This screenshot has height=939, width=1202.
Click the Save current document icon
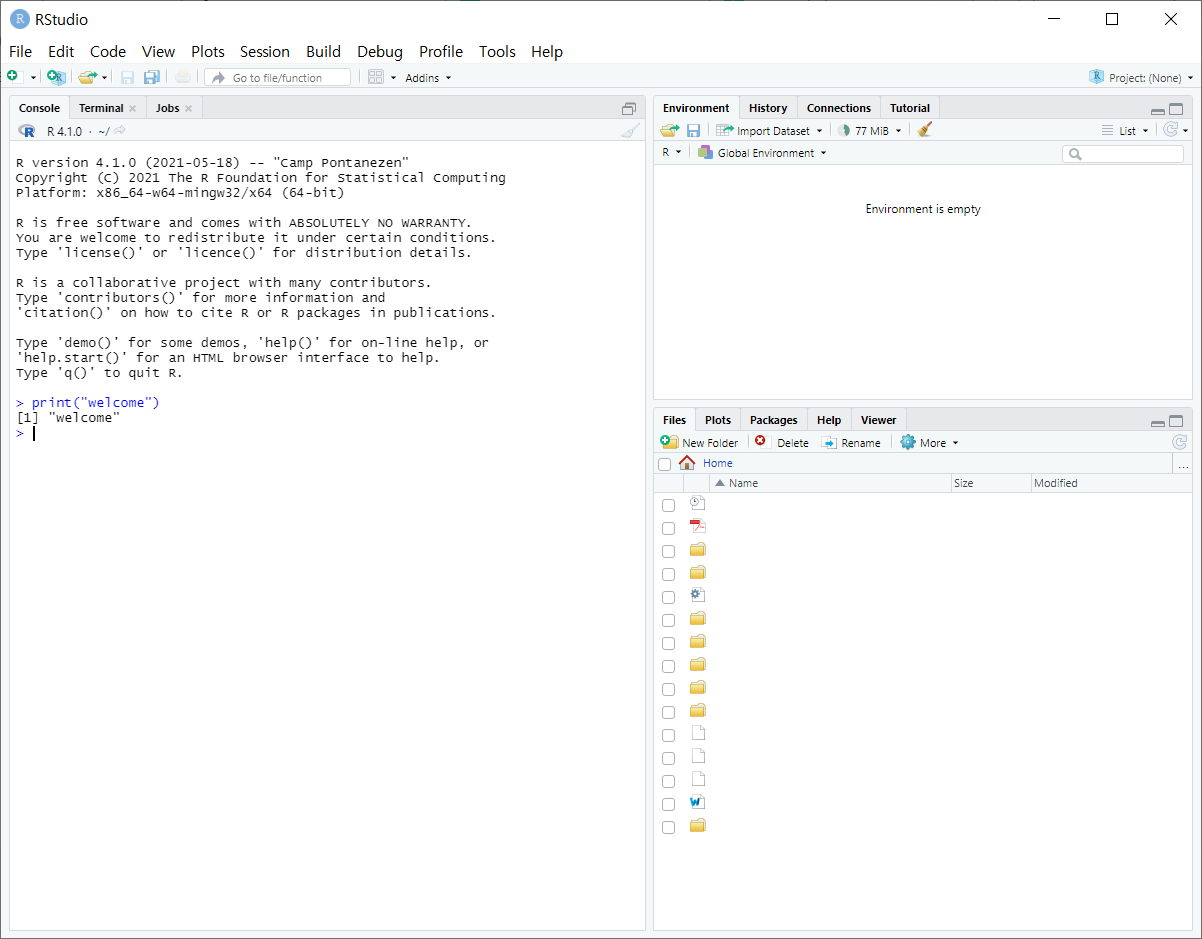127,77
